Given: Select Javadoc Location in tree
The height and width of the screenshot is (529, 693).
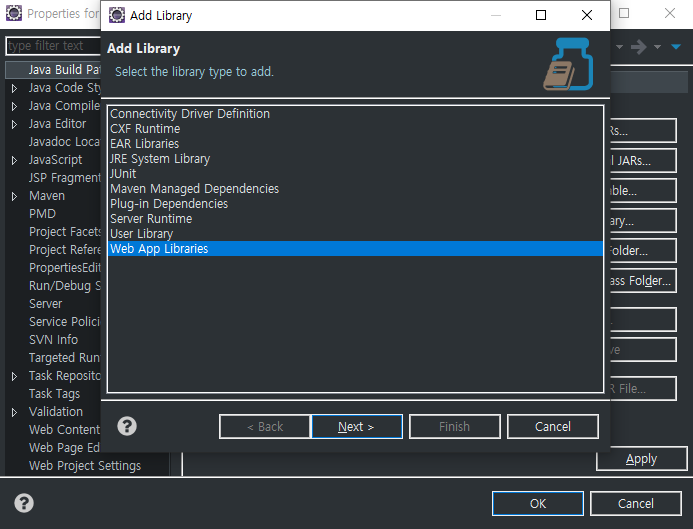Looking at the screenshot, I should (x=65, y=142).
